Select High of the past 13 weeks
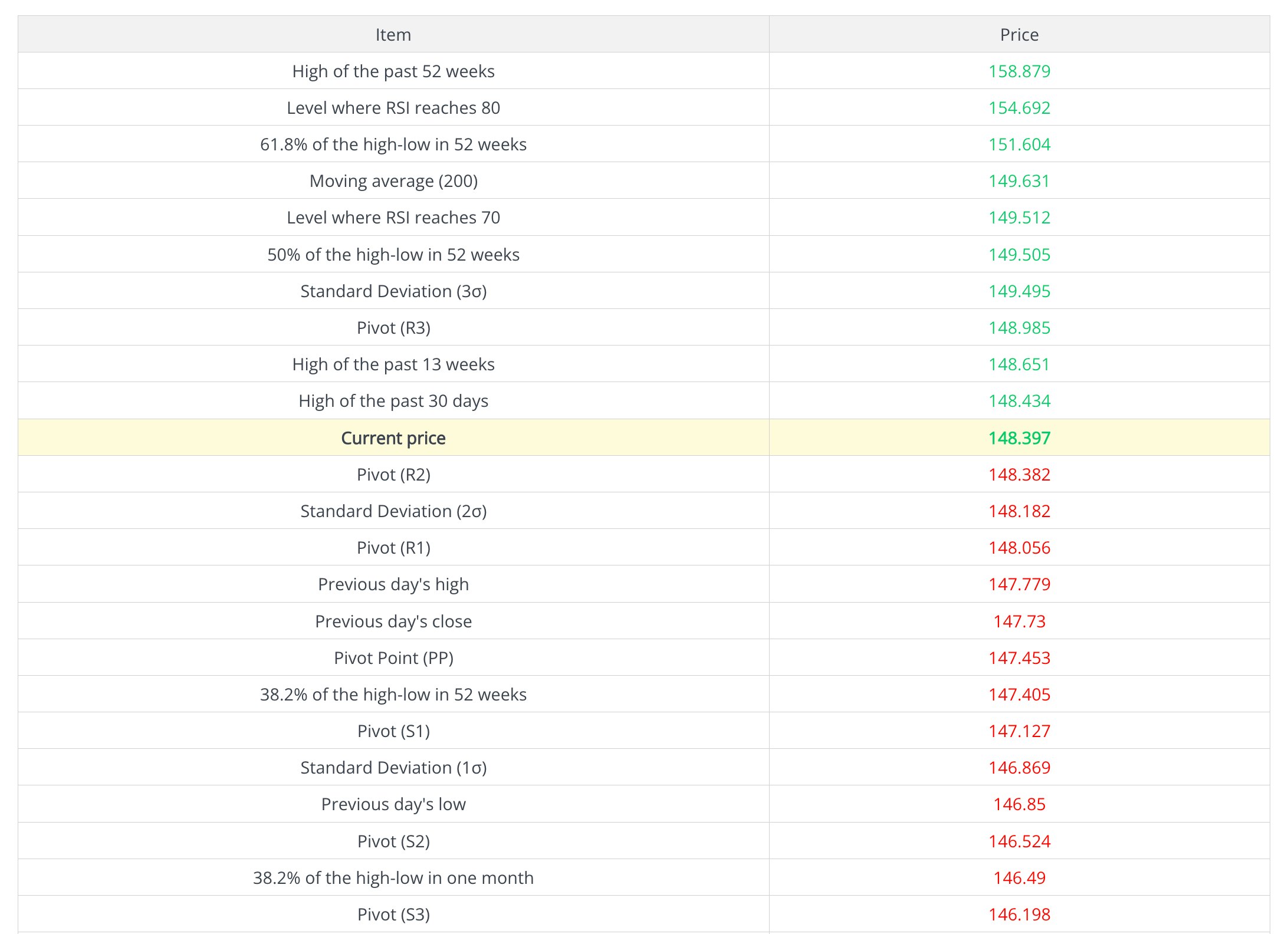This screenshot has width=1288, height=934. click(x=393, y=364)
